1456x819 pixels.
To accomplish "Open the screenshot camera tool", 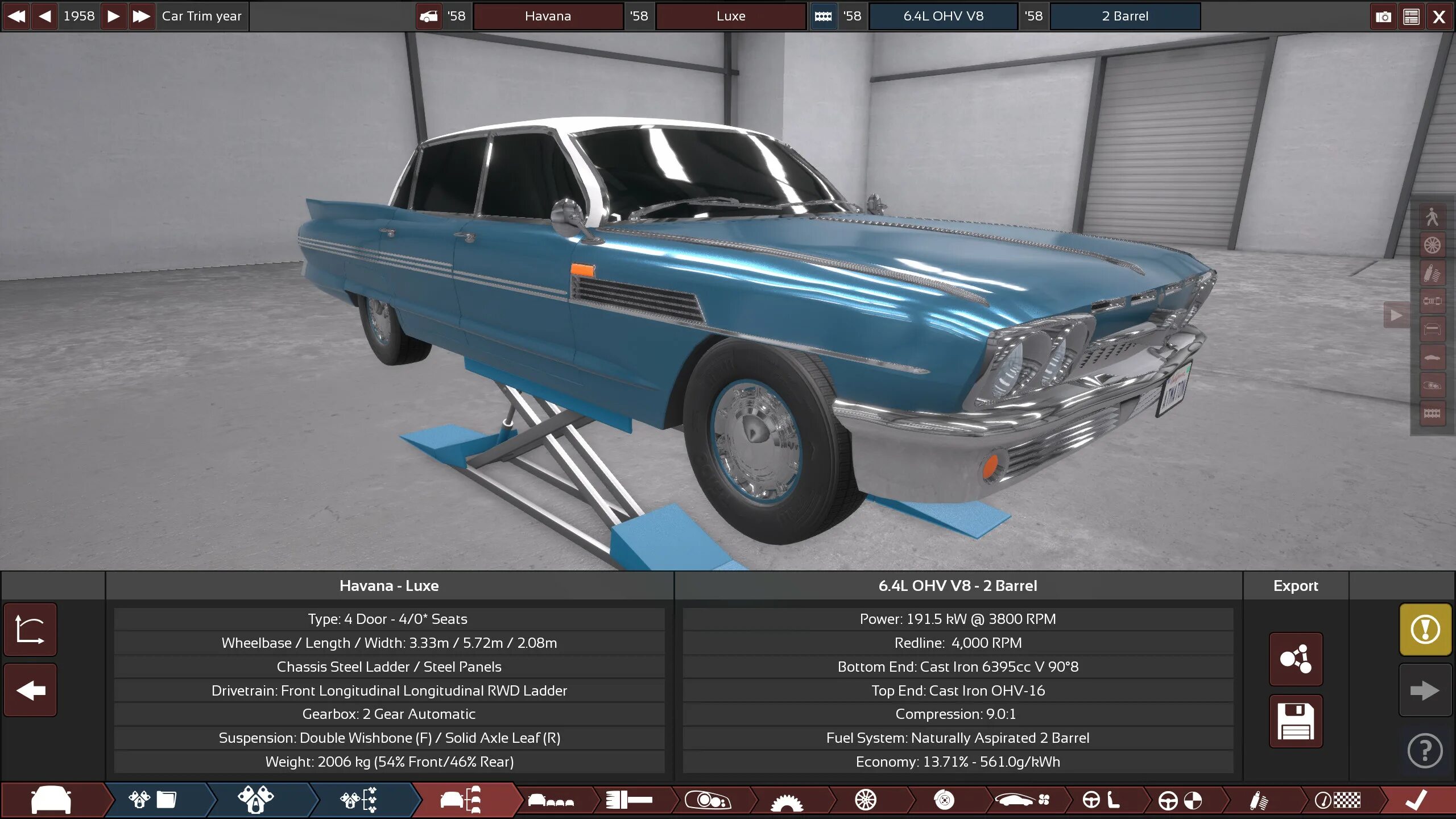I will pos(1383,16).
